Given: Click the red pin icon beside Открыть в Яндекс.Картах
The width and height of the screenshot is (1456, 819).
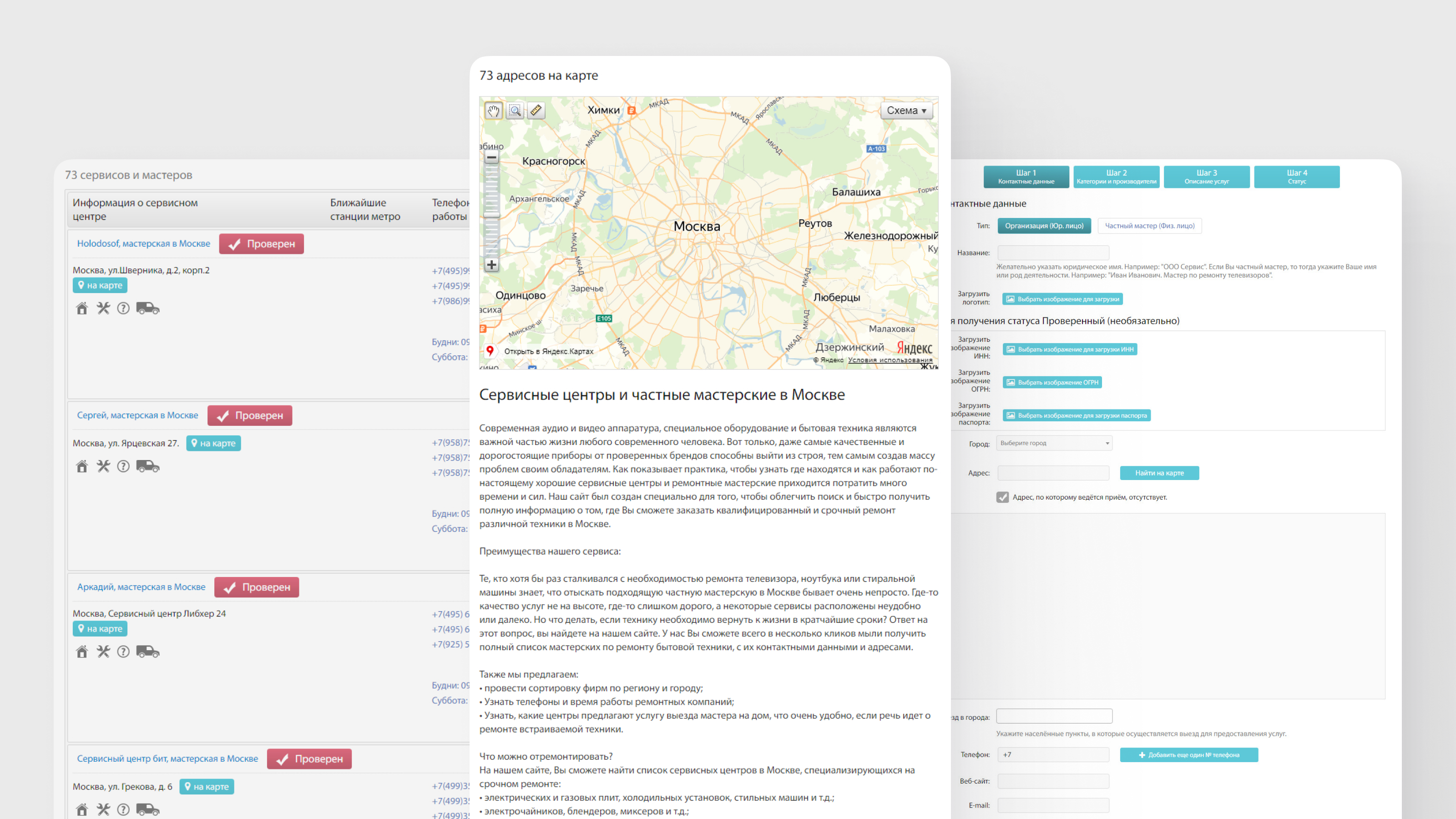Looking at the screenshot, I should click(490, 350).
